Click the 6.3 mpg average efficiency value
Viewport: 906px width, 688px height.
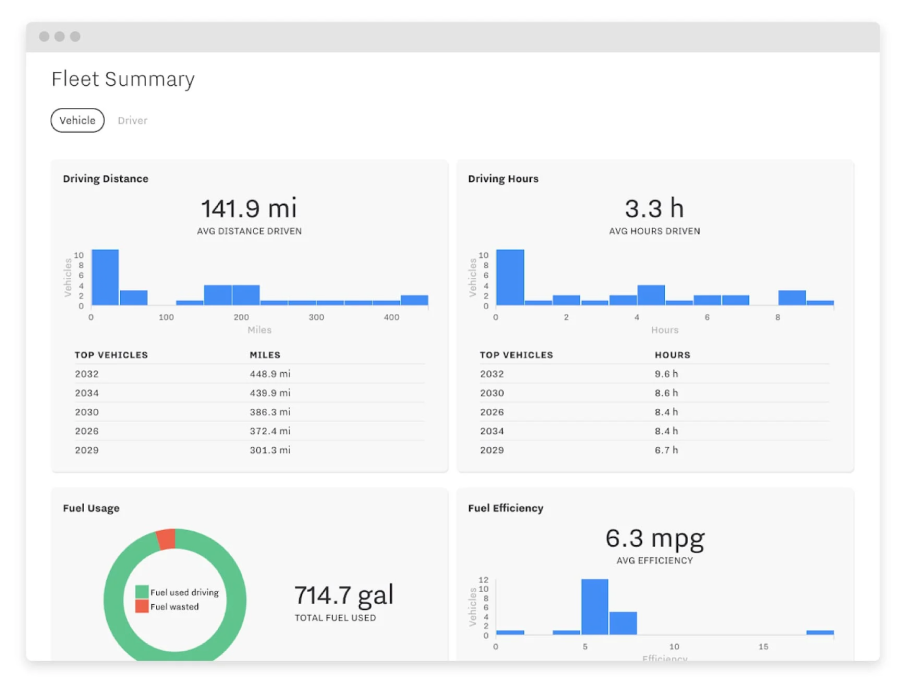tap(654, 538)
